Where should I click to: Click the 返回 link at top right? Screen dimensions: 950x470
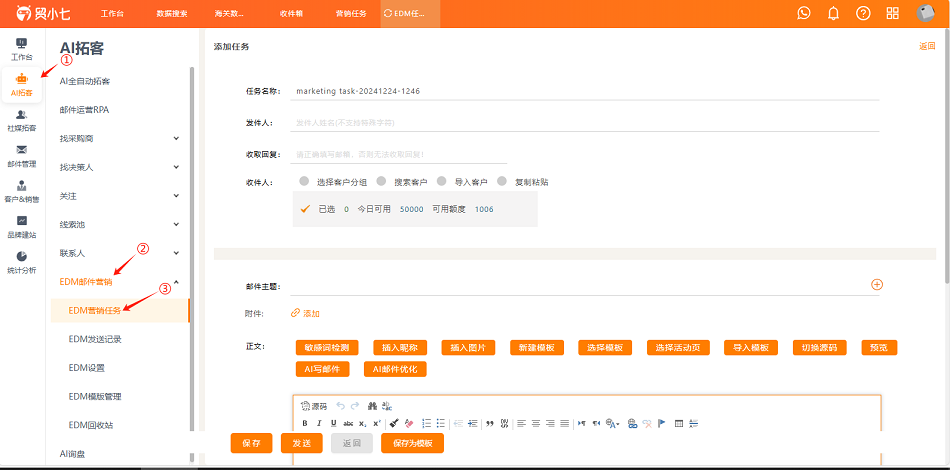927,46
